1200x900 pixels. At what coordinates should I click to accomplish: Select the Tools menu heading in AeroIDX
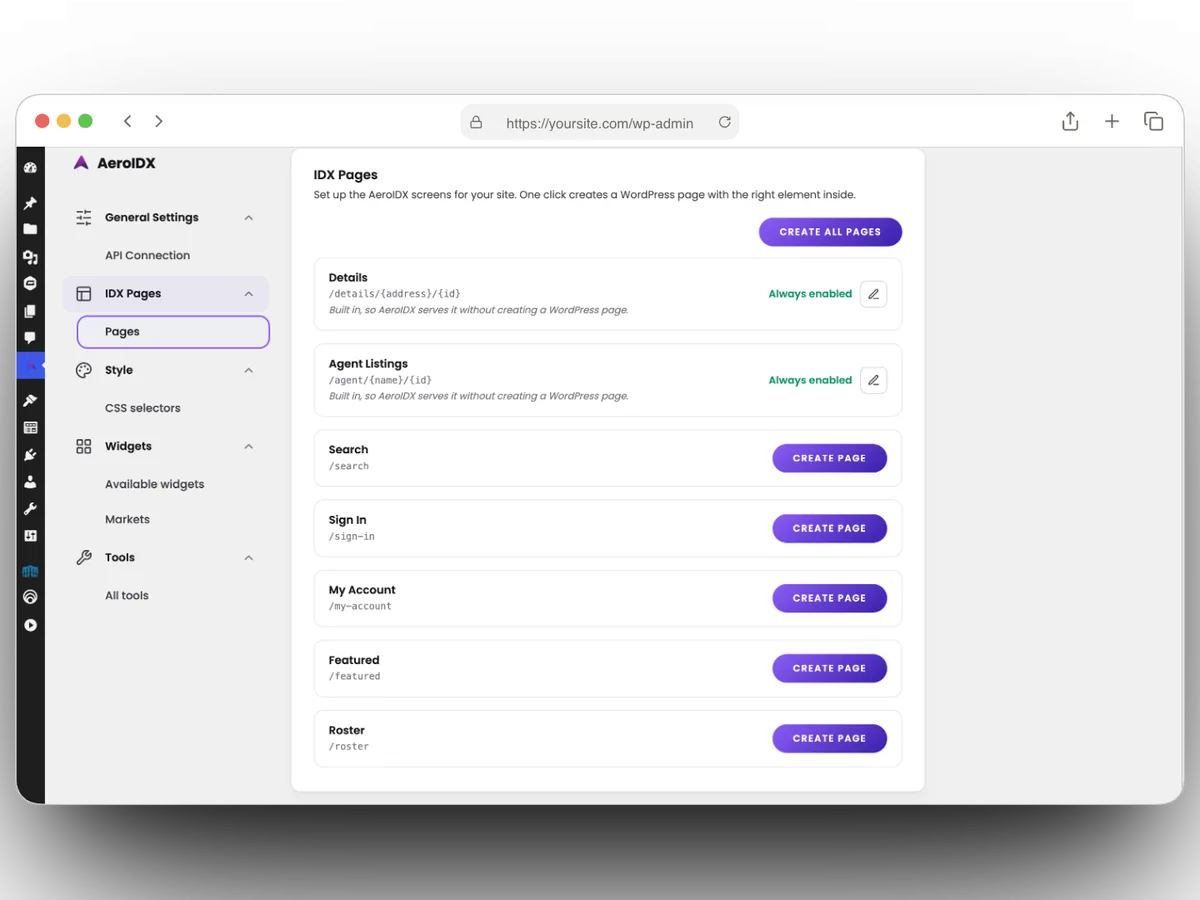click(120, 558)
